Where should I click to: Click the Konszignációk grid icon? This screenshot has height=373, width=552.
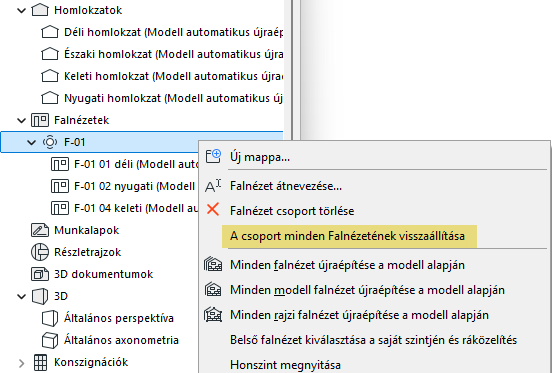40,362
